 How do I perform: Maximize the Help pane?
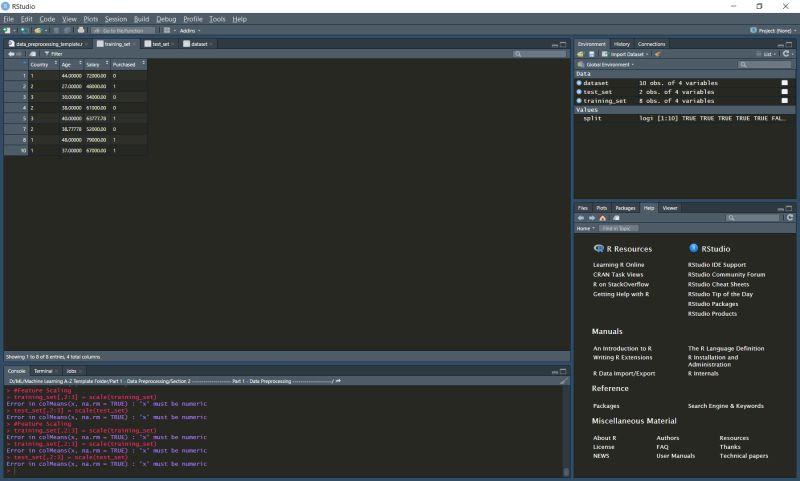pos(789,209)
